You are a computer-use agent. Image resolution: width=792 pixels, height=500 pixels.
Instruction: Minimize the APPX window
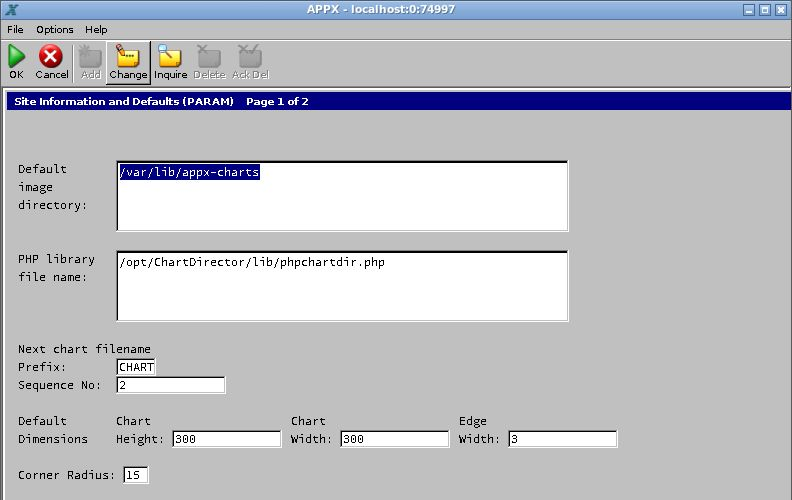(749, 10)
